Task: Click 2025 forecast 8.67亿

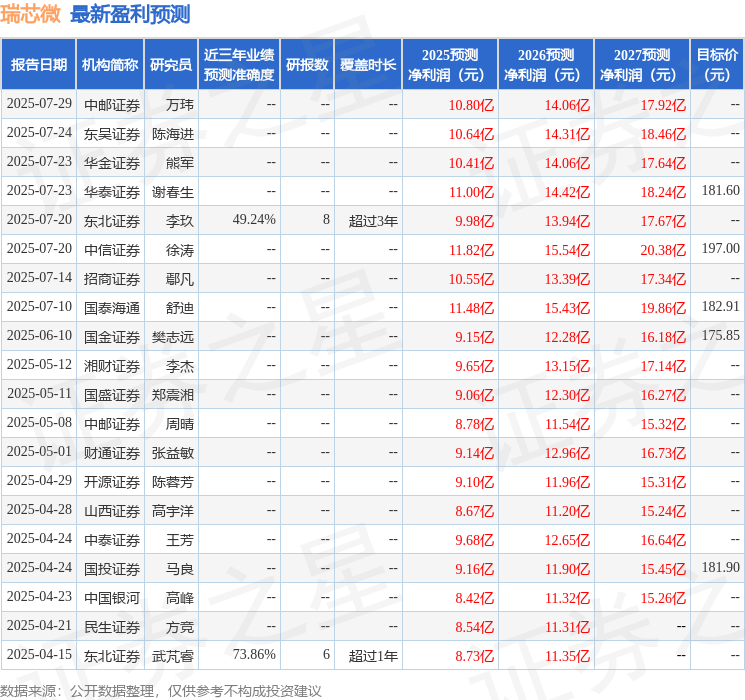Action: point(475,511)
